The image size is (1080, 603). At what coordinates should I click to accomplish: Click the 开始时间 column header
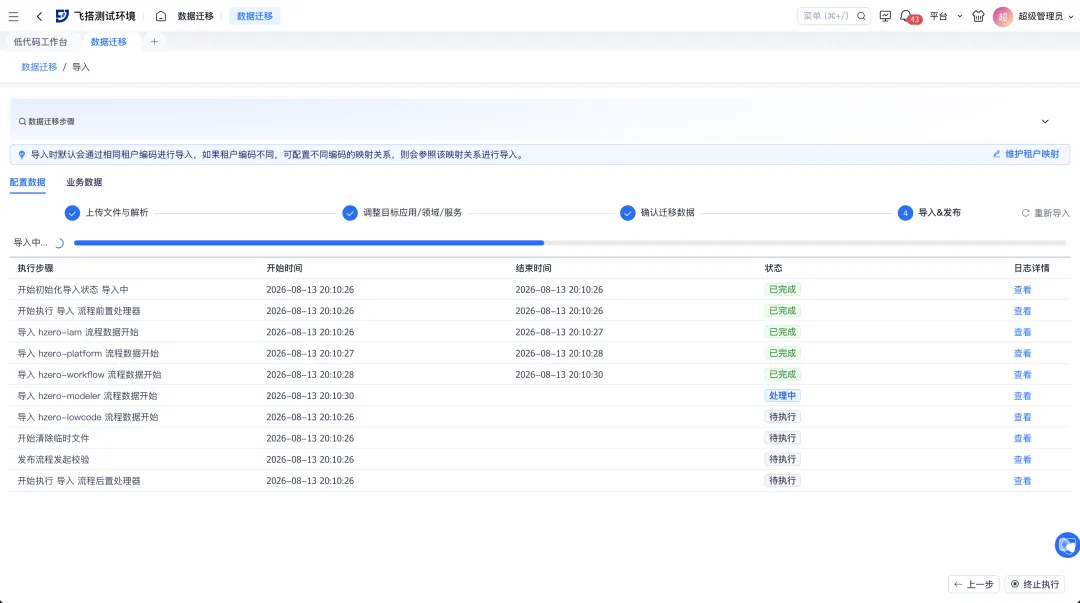point(284,268)
